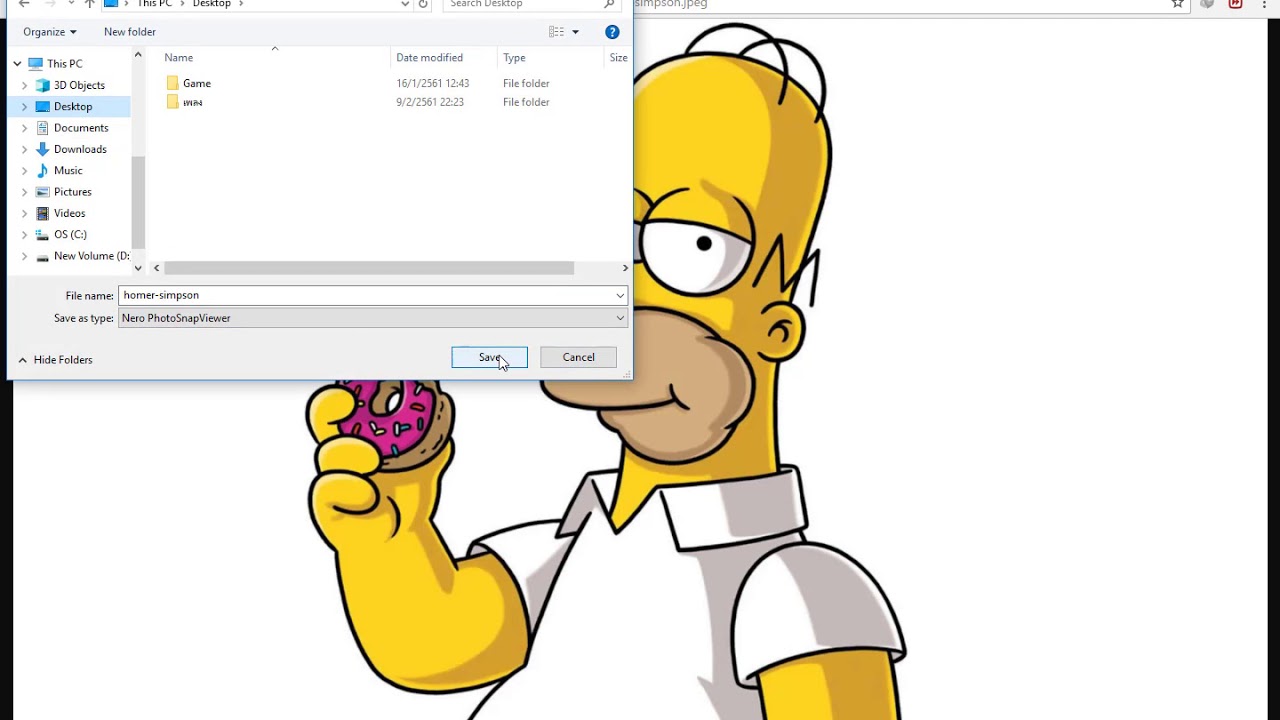The image size is (1280, 720).
Task: Click the Cancel button
Action: click(x=578, y=357)
